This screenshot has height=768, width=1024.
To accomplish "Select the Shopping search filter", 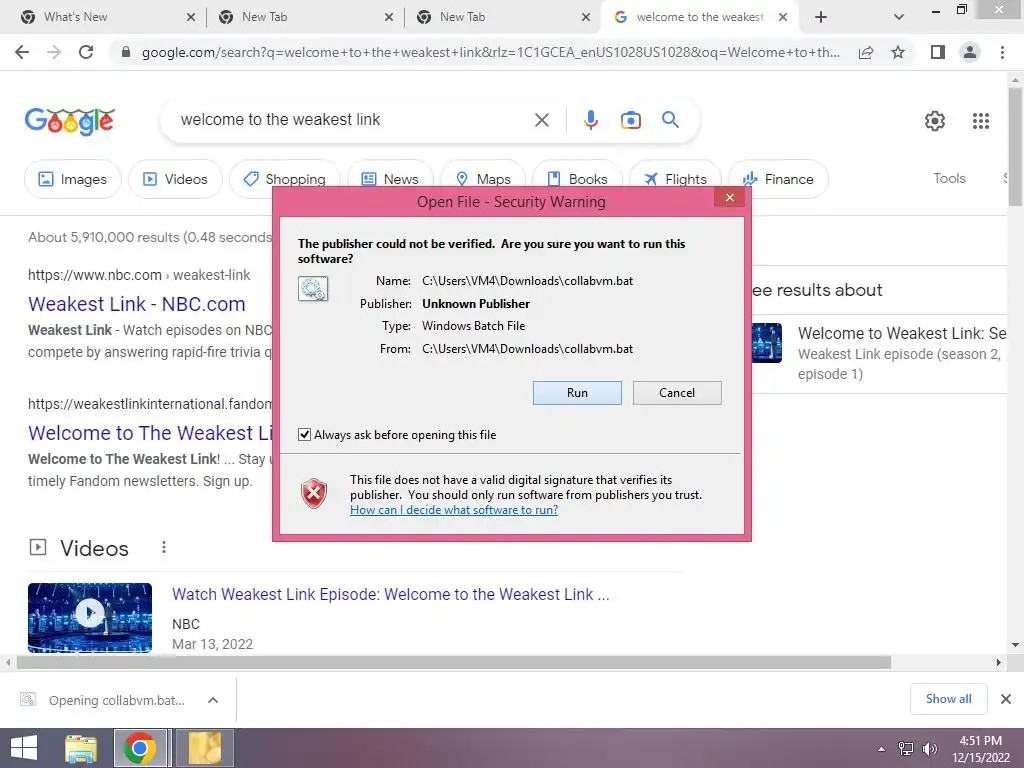I will click(x=284, y=179).
